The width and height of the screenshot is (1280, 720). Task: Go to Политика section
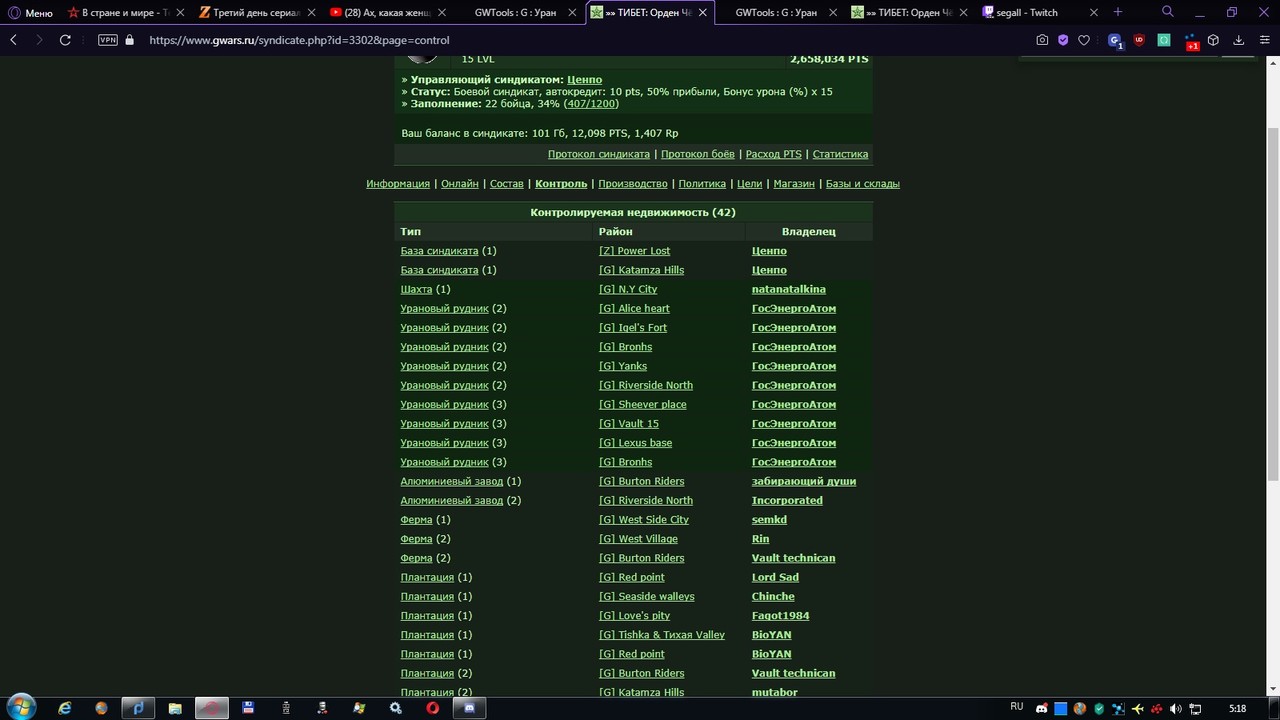click(702, 183)
